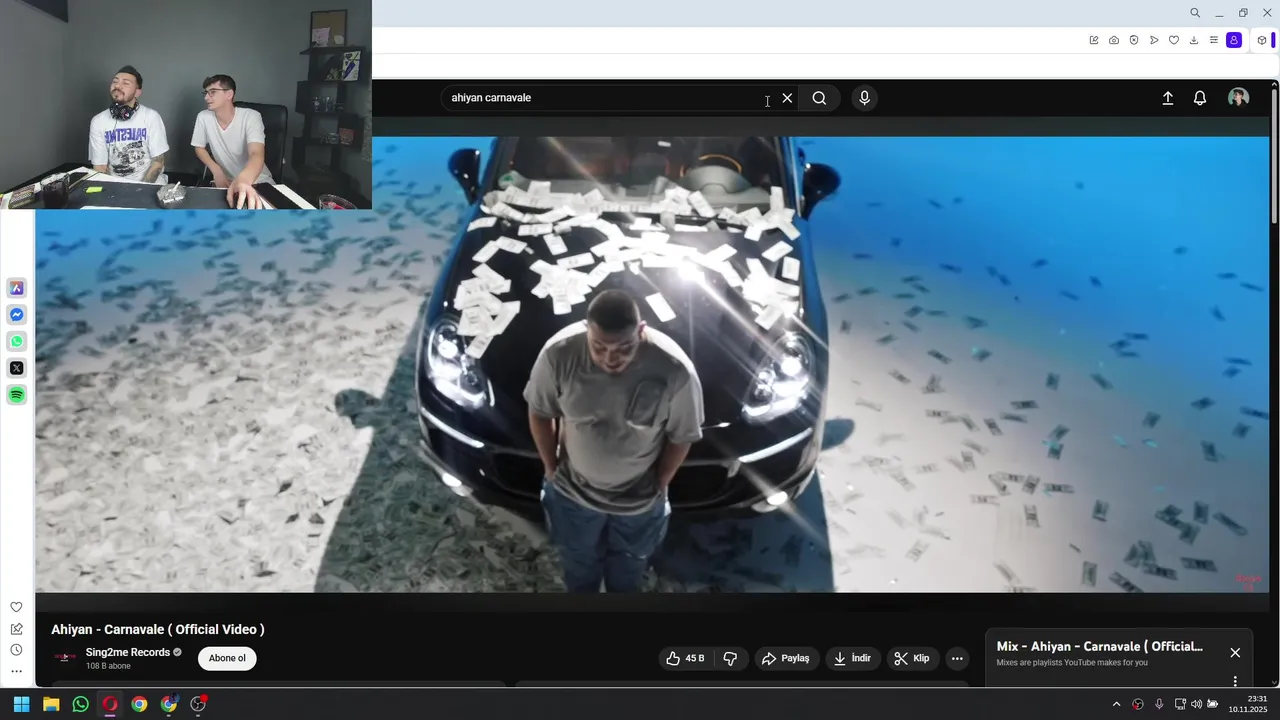Viewport: 1280px width, 720px height.
Task: Open OBS Studio from the taskbar
Action: click(198, 704)
